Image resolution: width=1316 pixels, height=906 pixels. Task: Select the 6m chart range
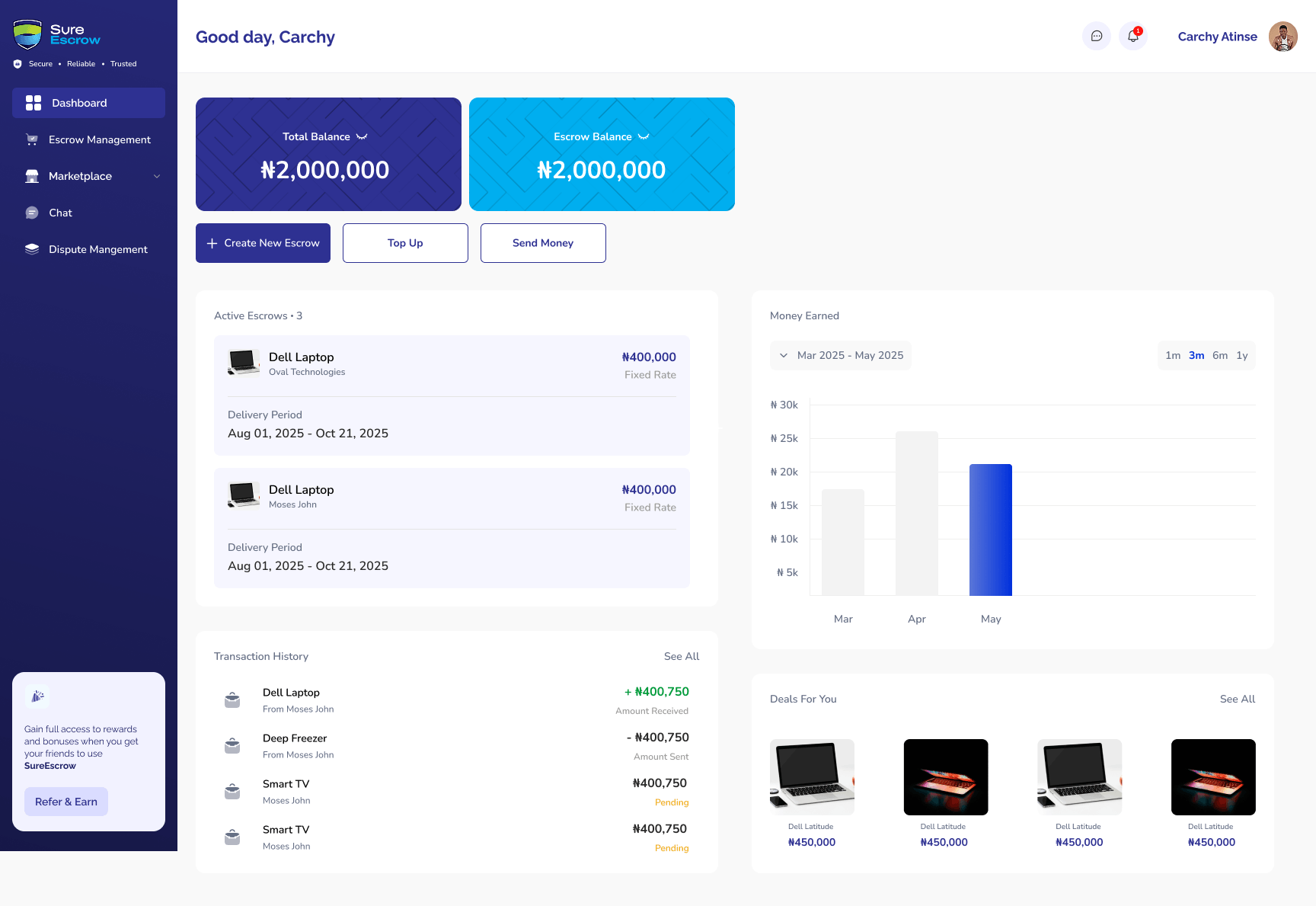click(1220, 356)
